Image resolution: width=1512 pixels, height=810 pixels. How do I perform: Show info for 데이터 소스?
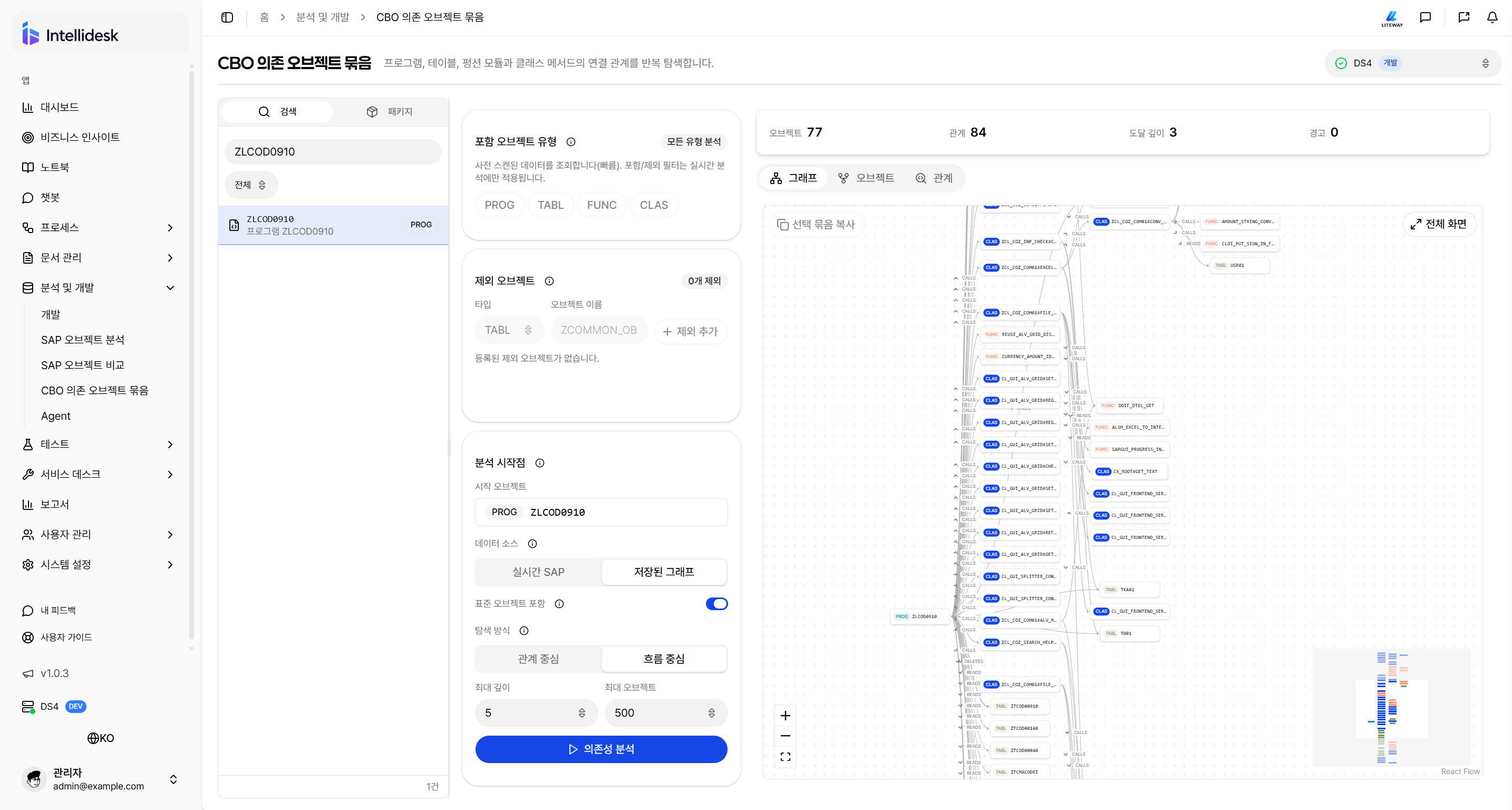[x=532, y=544]
